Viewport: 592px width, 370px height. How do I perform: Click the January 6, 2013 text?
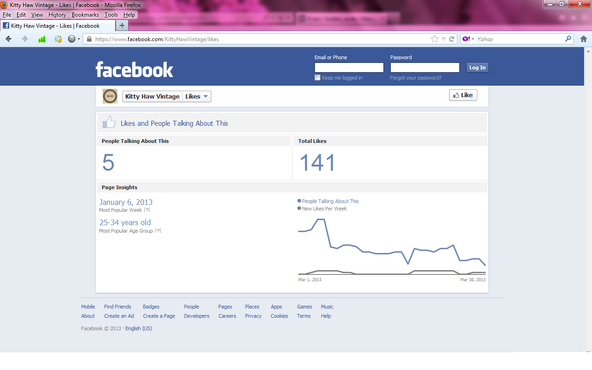click(126, 202)
